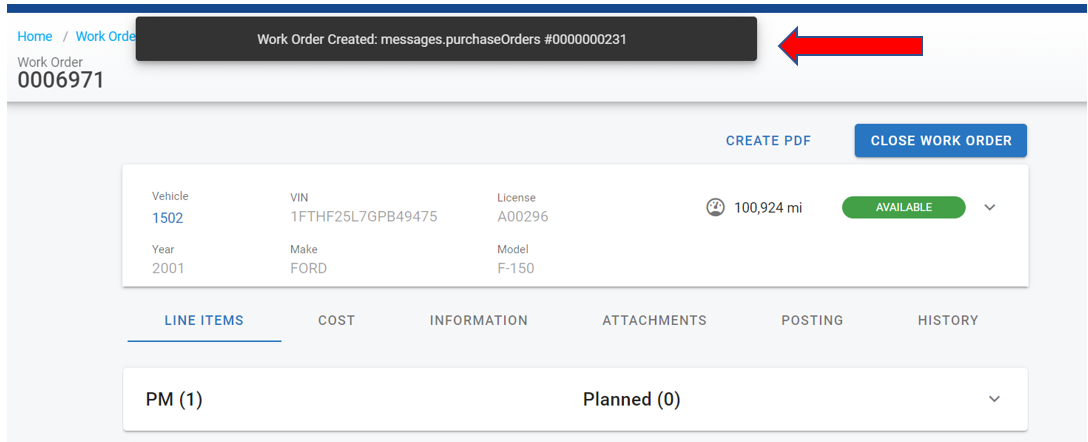The image size is (1088, 442).
Task: Click the Planned (0) heading
Action: pos(631,400)
